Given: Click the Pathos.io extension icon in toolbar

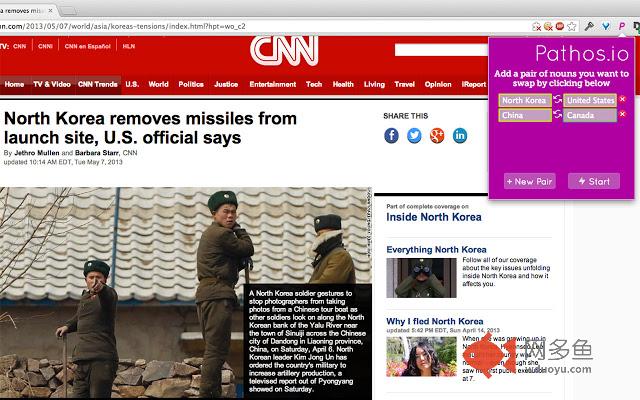Looking at the screenshot, I should pyautogui.click(x=622, y=27).
